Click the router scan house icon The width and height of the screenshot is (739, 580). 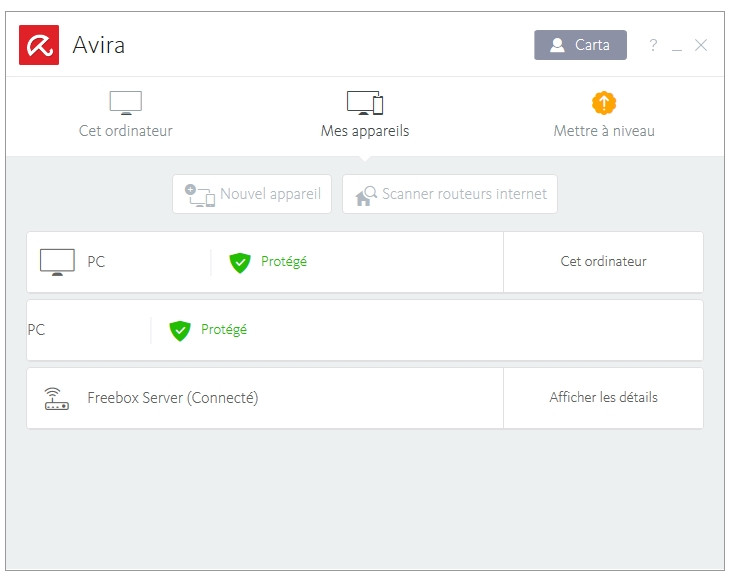coord(367,194)
